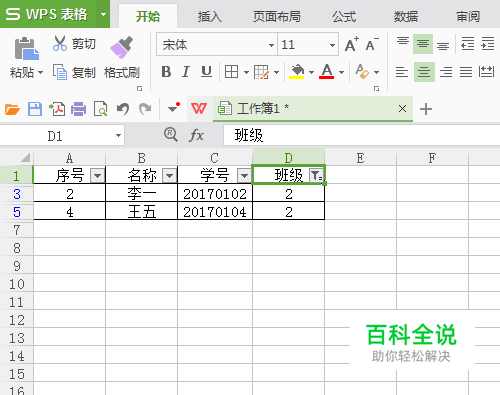Toggle underline formatting
Image resolution: width=500 pixels, height=395 pixels.
206,72
